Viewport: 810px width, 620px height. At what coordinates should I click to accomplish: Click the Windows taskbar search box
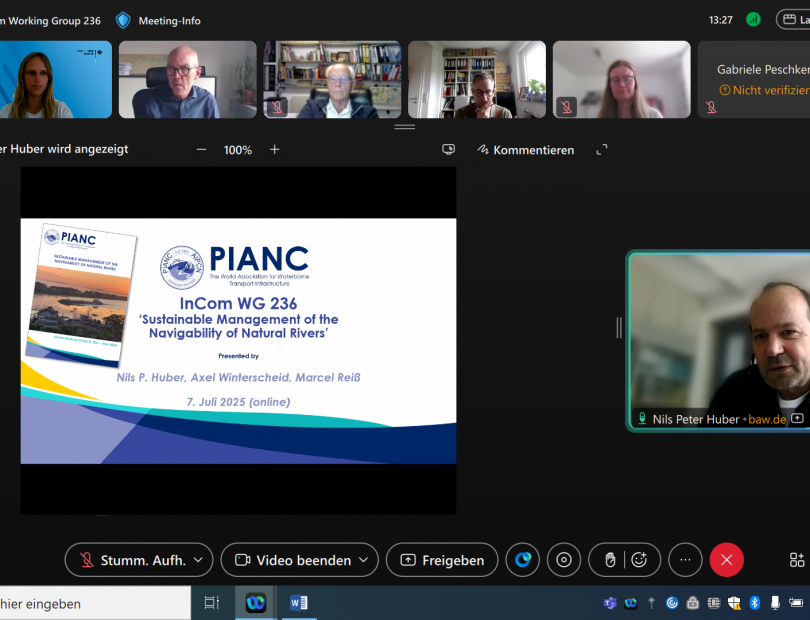point(95,603)
